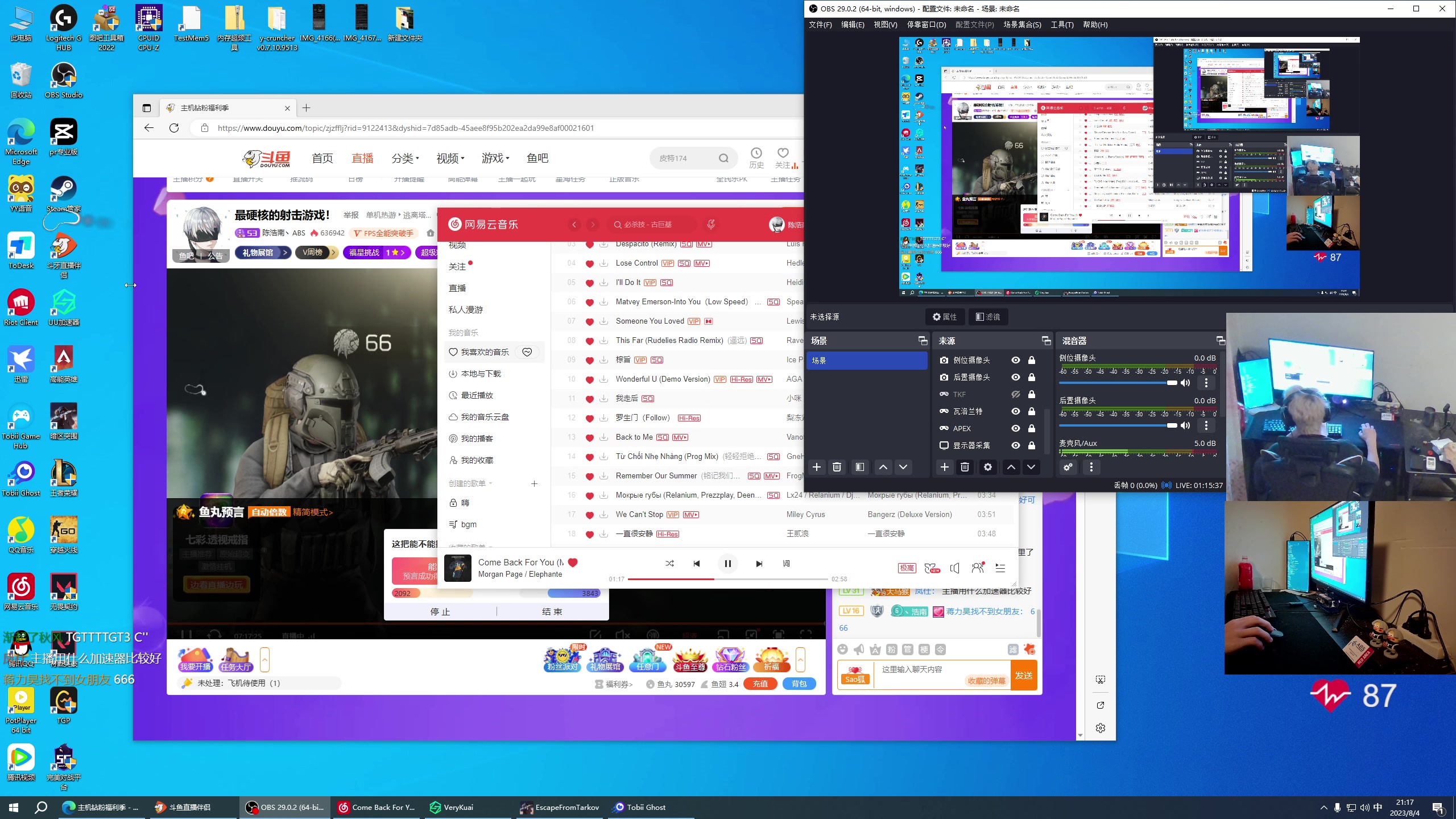Open heartbeat mode next to 我喜欢的音乐

coord(527,352)
